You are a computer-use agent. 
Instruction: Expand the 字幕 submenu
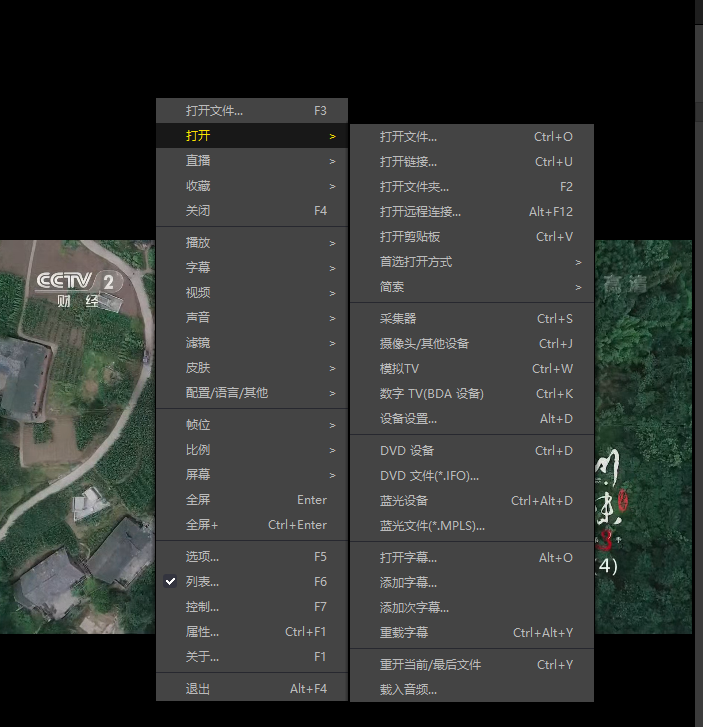[252, 268]
